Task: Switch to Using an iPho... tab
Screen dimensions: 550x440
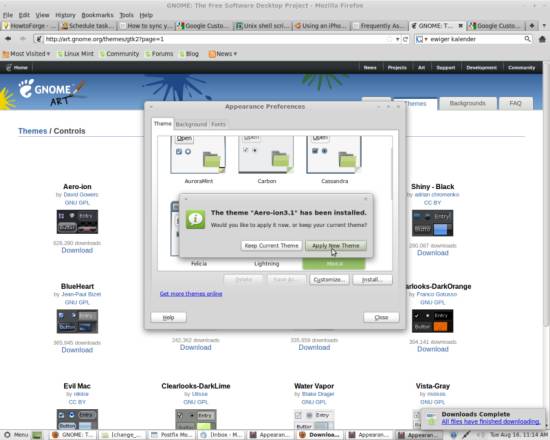Action: point(321,26)
